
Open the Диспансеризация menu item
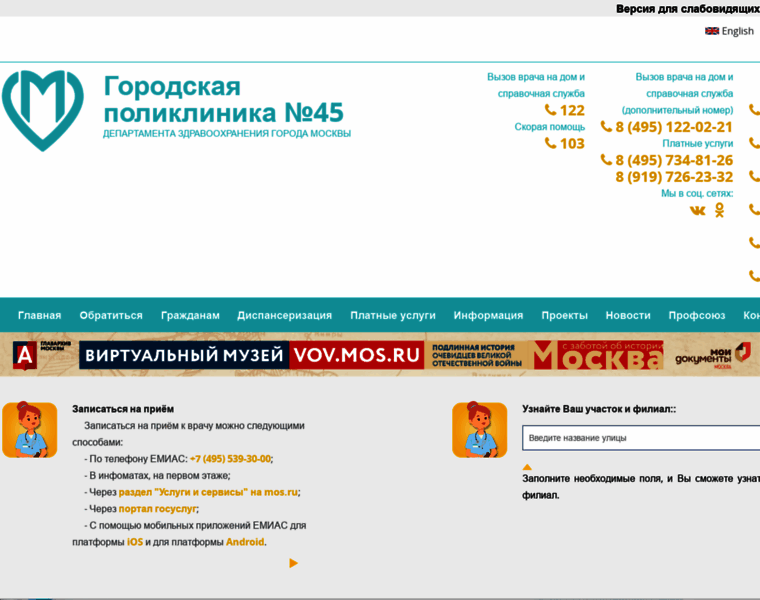tap(285, 315)
